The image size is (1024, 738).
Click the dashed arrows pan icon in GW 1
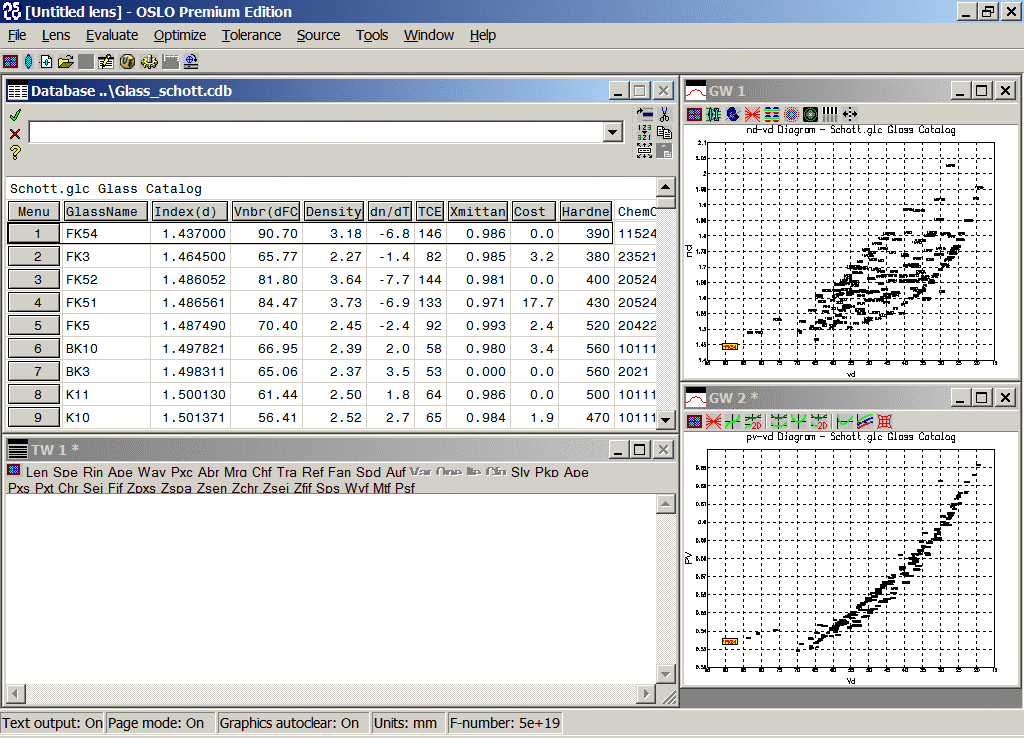click(x=849, y=115)
